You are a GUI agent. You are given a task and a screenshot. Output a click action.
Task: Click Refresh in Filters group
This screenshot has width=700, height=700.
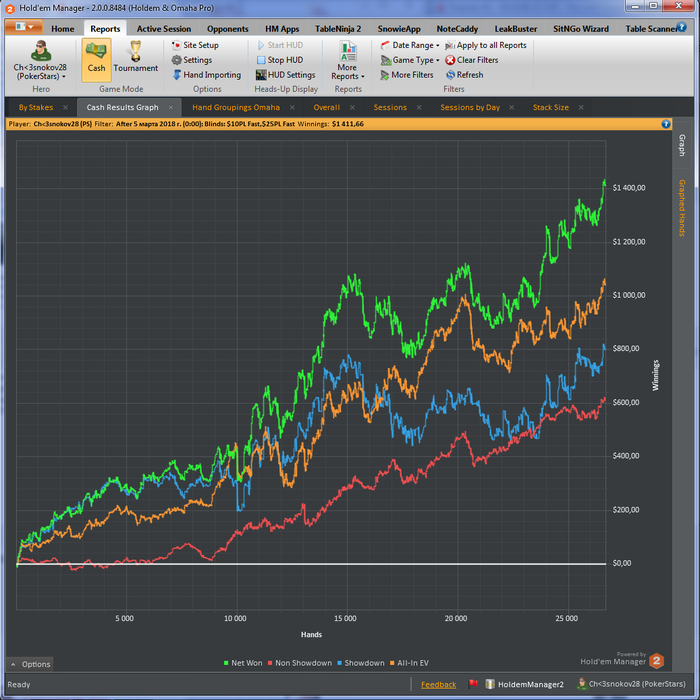click(464, 75)
